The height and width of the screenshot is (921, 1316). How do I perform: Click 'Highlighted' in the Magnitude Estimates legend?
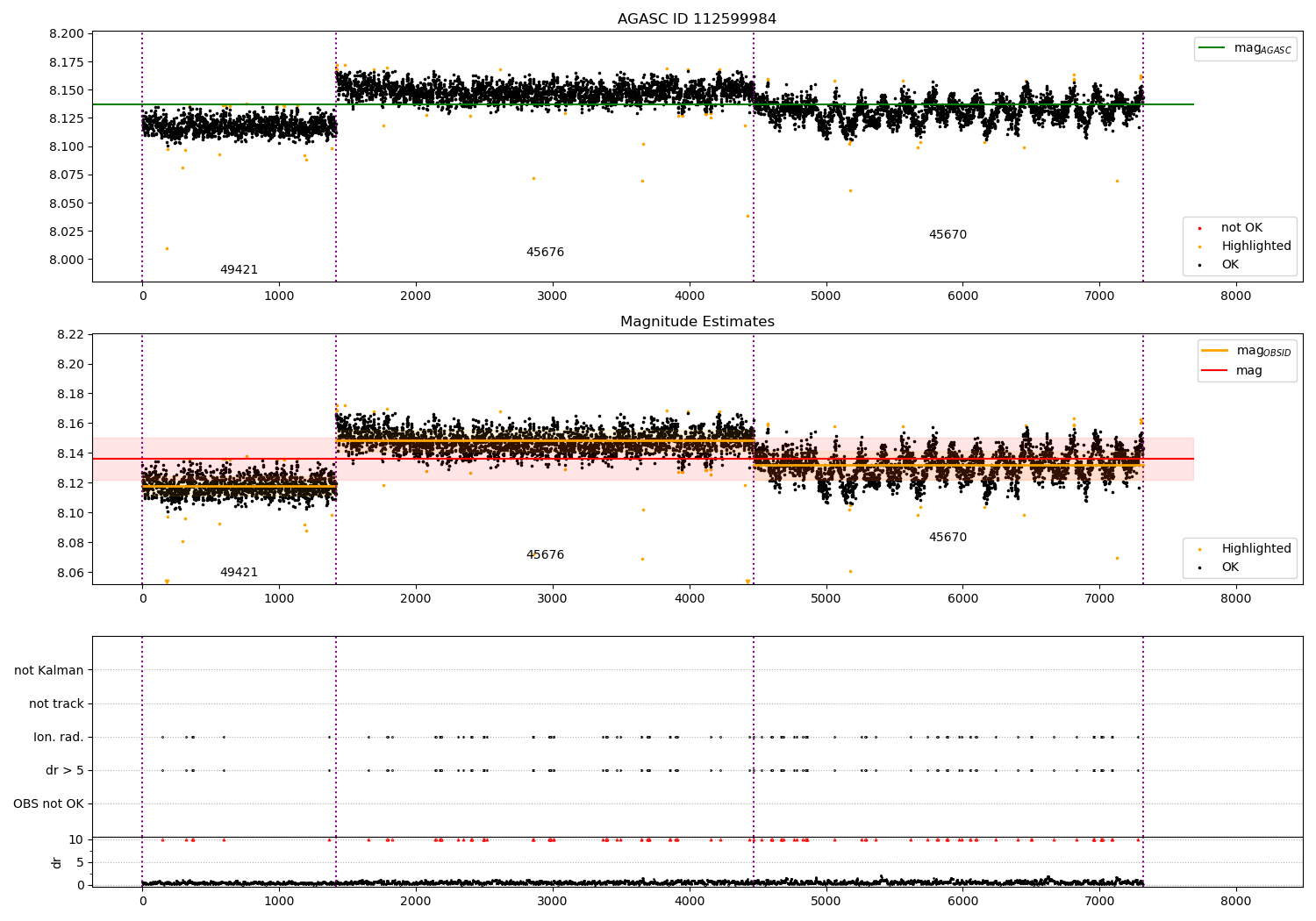click(x=1256, y=549)
